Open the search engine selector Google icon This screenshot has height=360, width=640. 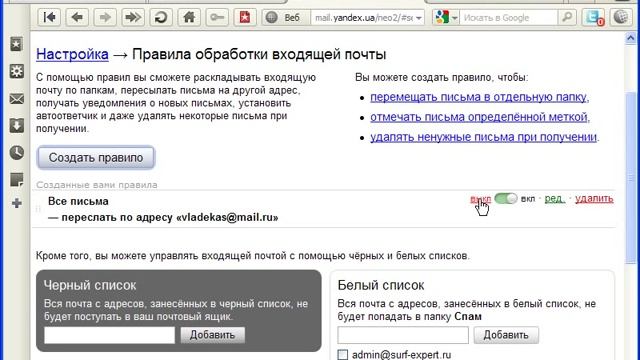(445, 18)
